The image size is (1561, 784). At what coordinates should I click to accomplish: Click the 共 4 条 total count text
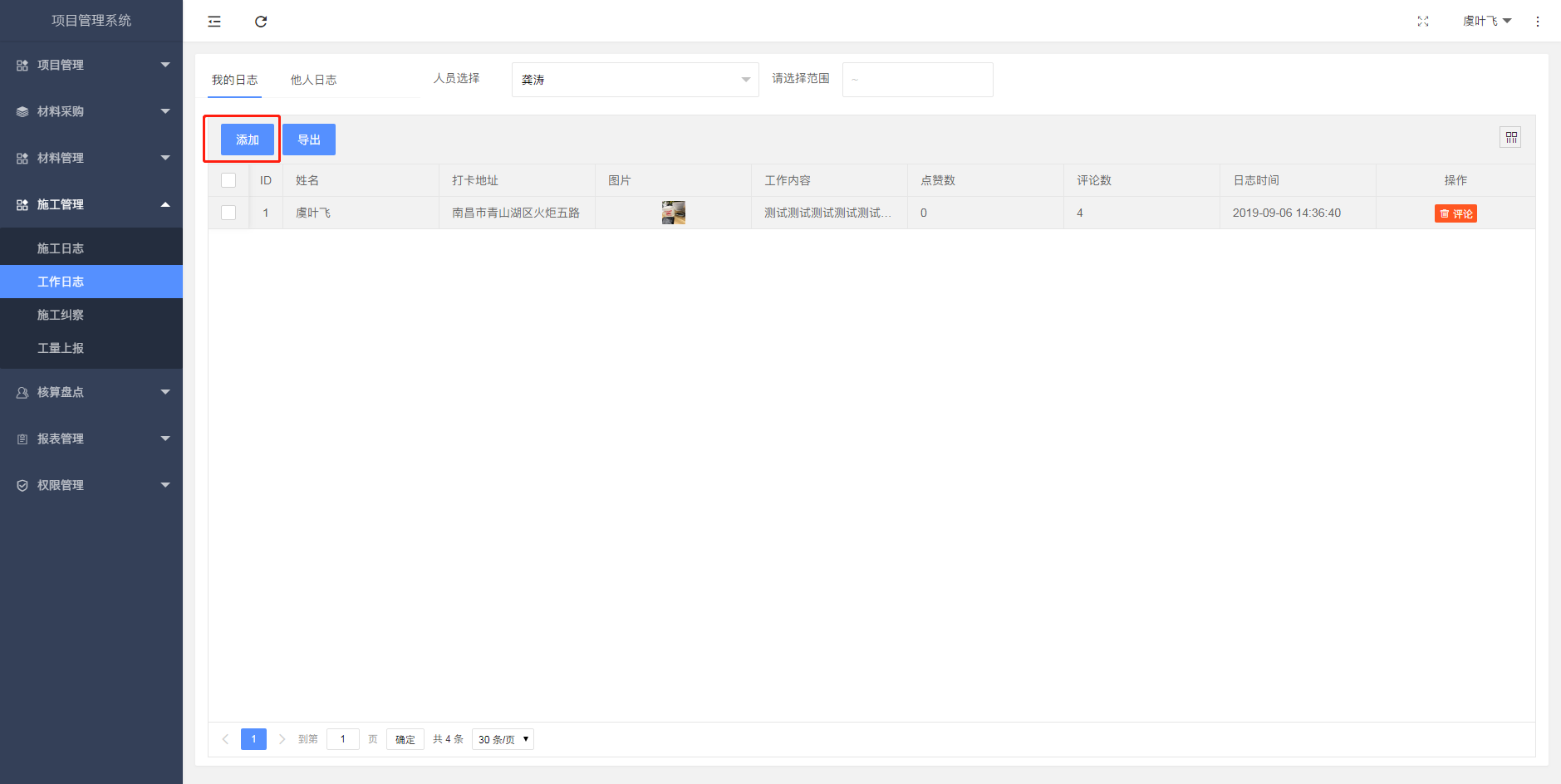pos(448,739)
